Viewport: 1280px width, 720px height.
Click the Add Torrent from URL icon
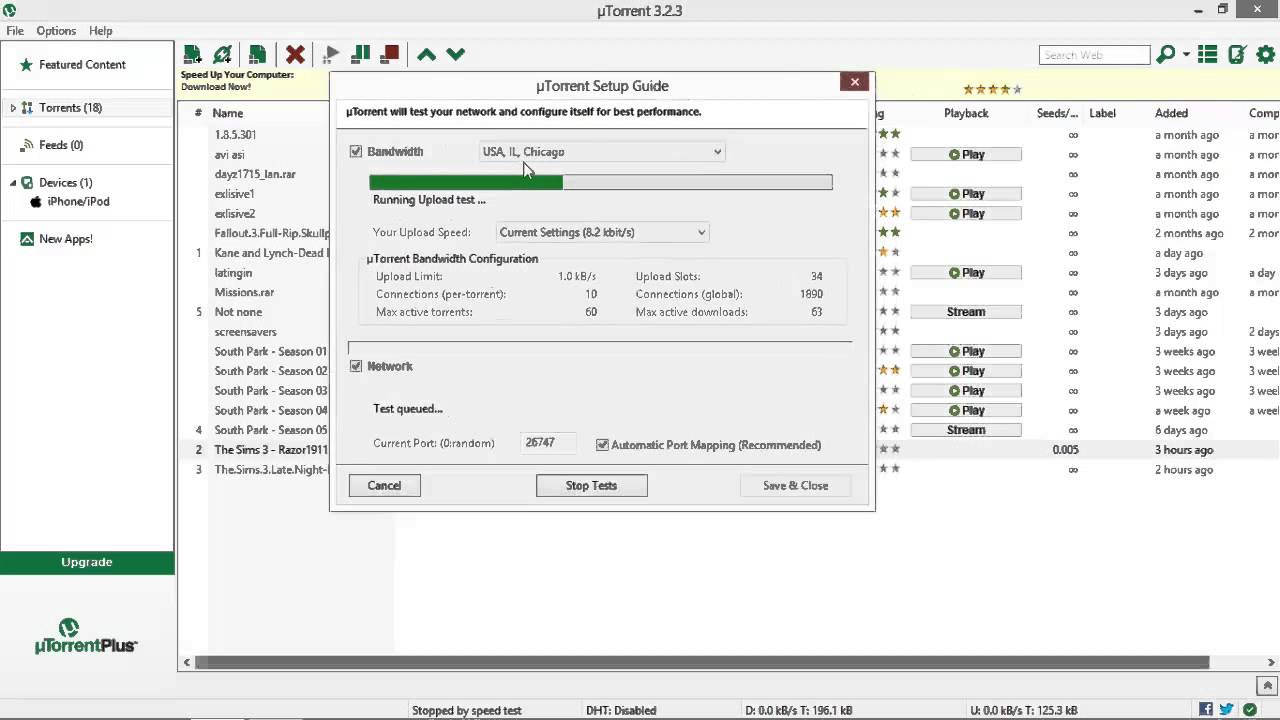223,54
